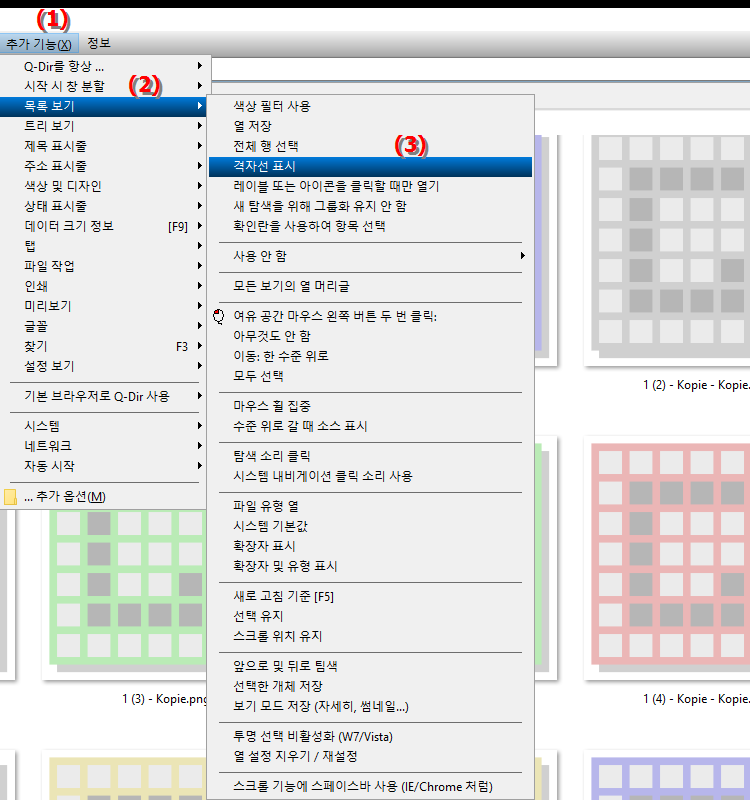Expand the 색상 및 디자인 submenu

tap(105, 186)
